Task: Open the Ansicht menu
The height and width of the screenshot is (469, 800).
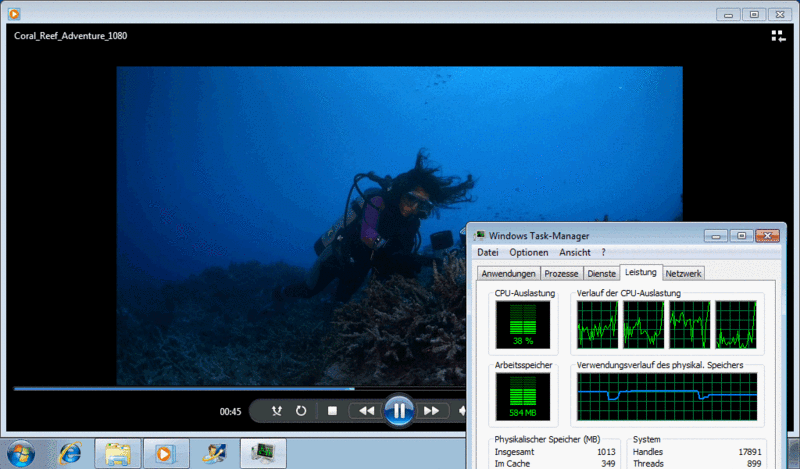Action: click(575, 253)
